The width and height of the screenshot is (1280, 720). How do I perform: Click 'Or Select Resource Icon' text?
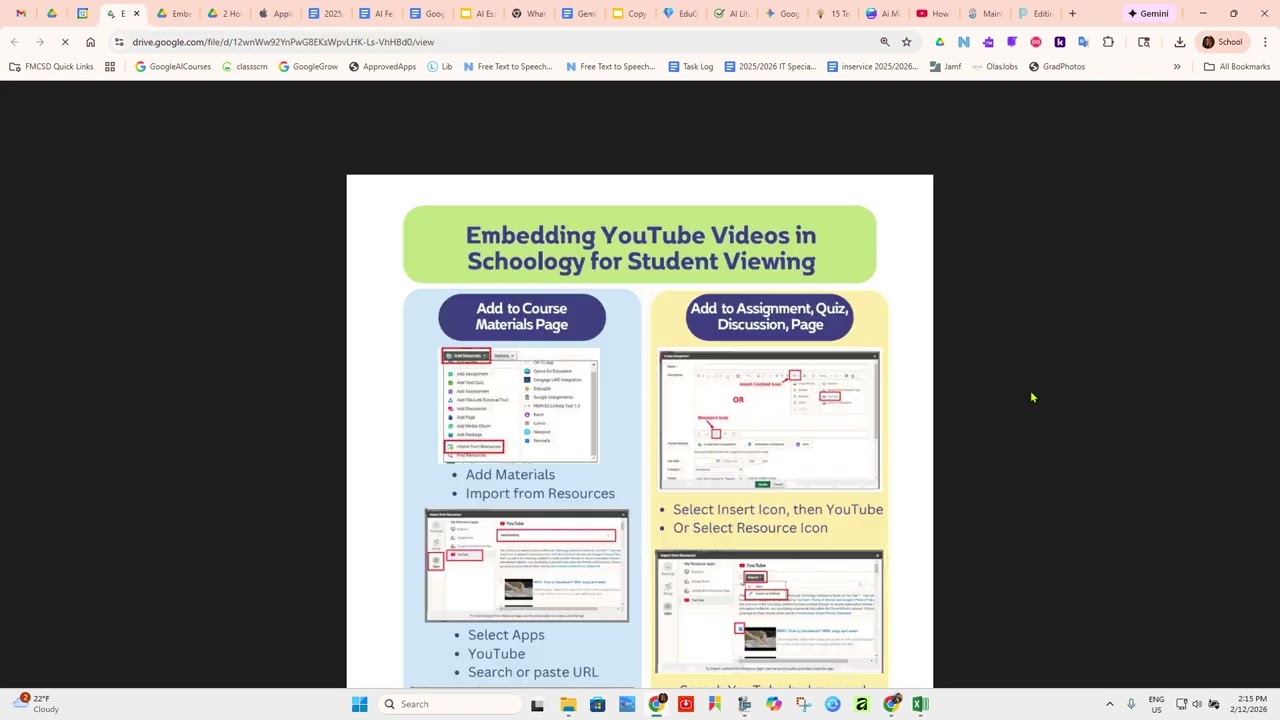pos(750,528)
